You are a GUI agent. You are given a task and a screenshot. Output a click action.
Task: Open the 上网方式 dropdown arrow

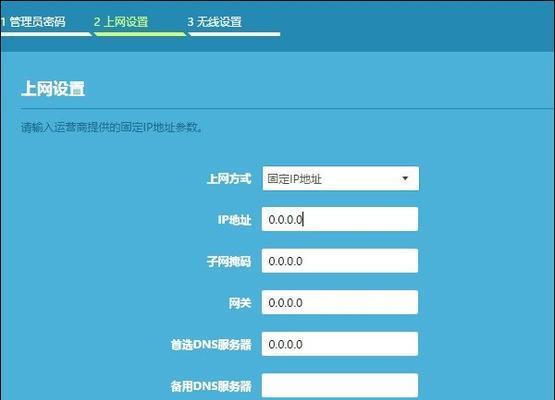[x=405, y=178]
